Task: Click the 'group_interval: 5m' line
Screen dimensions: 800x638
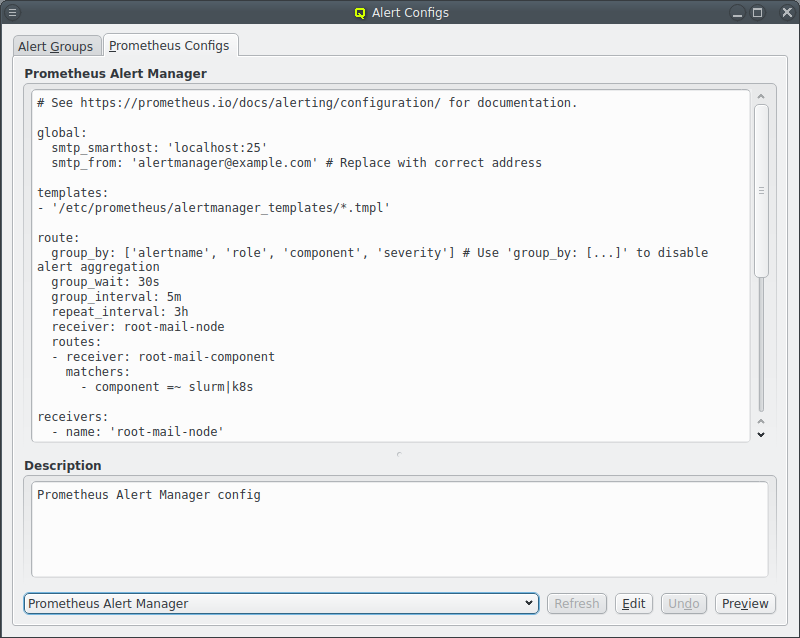Action: [116, 297]
